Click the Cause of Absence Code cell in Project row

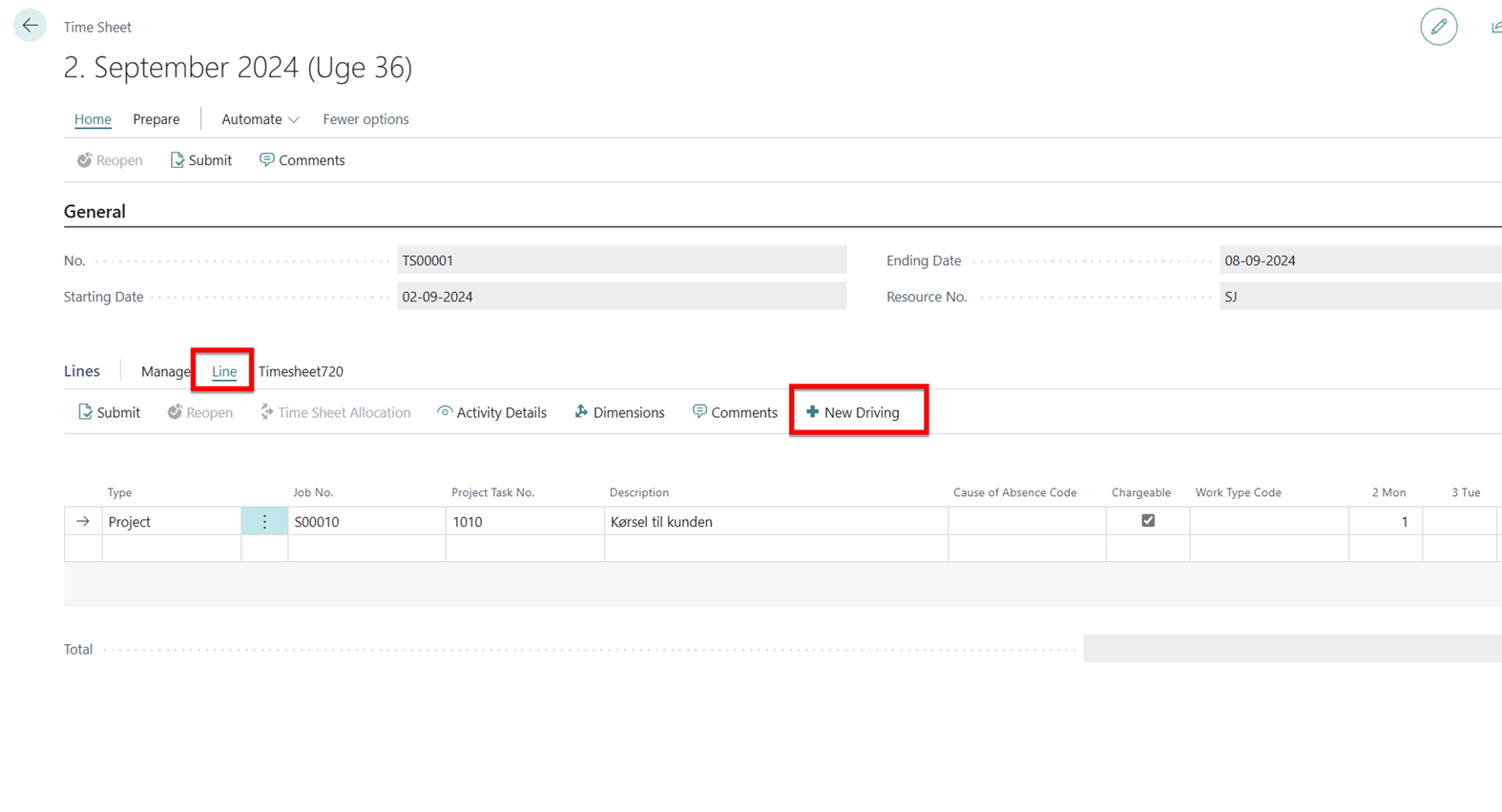click(x=1027, y=522)
